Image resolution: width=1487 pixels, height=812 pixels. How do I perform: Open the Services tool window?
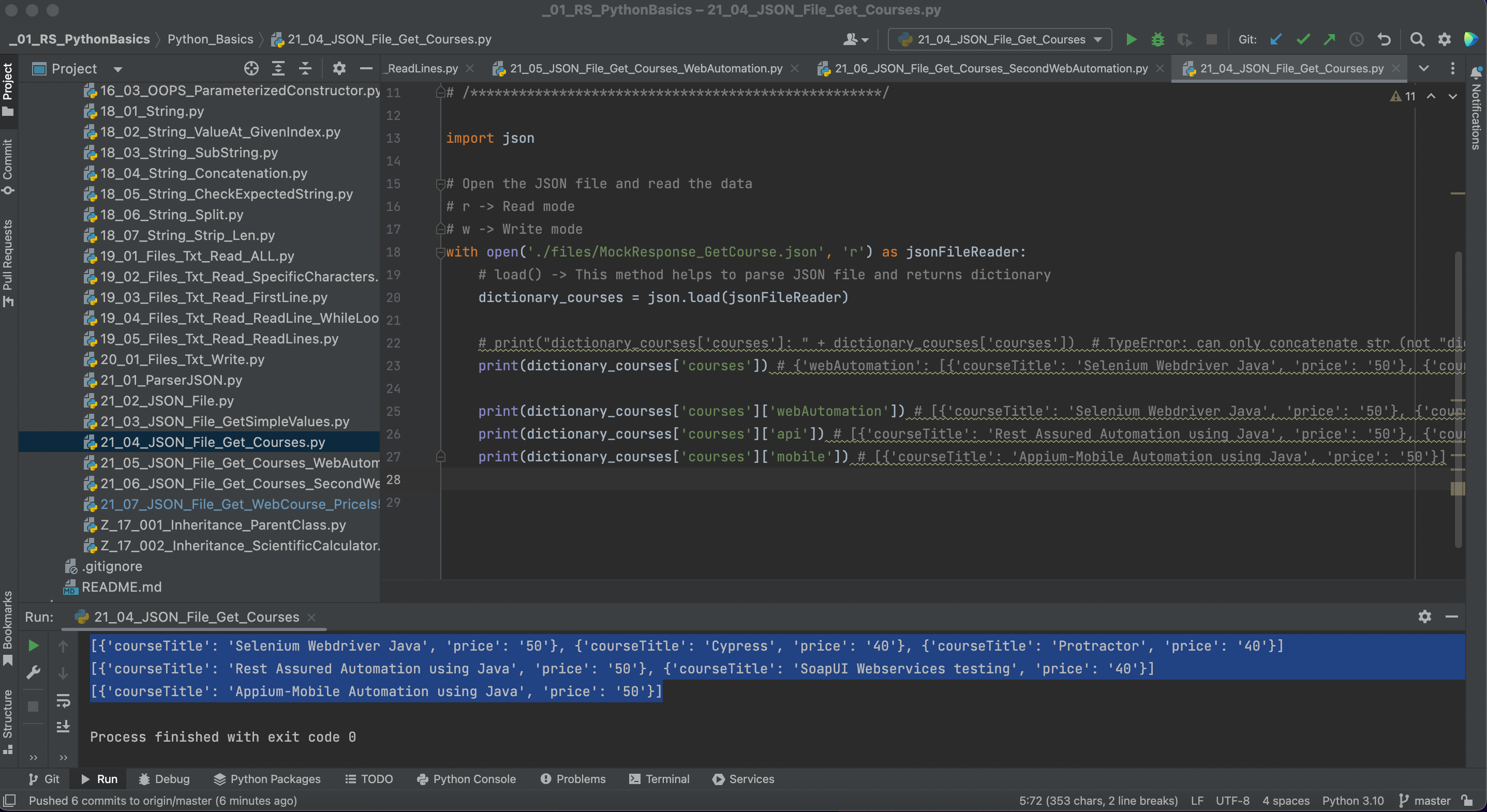743,778
